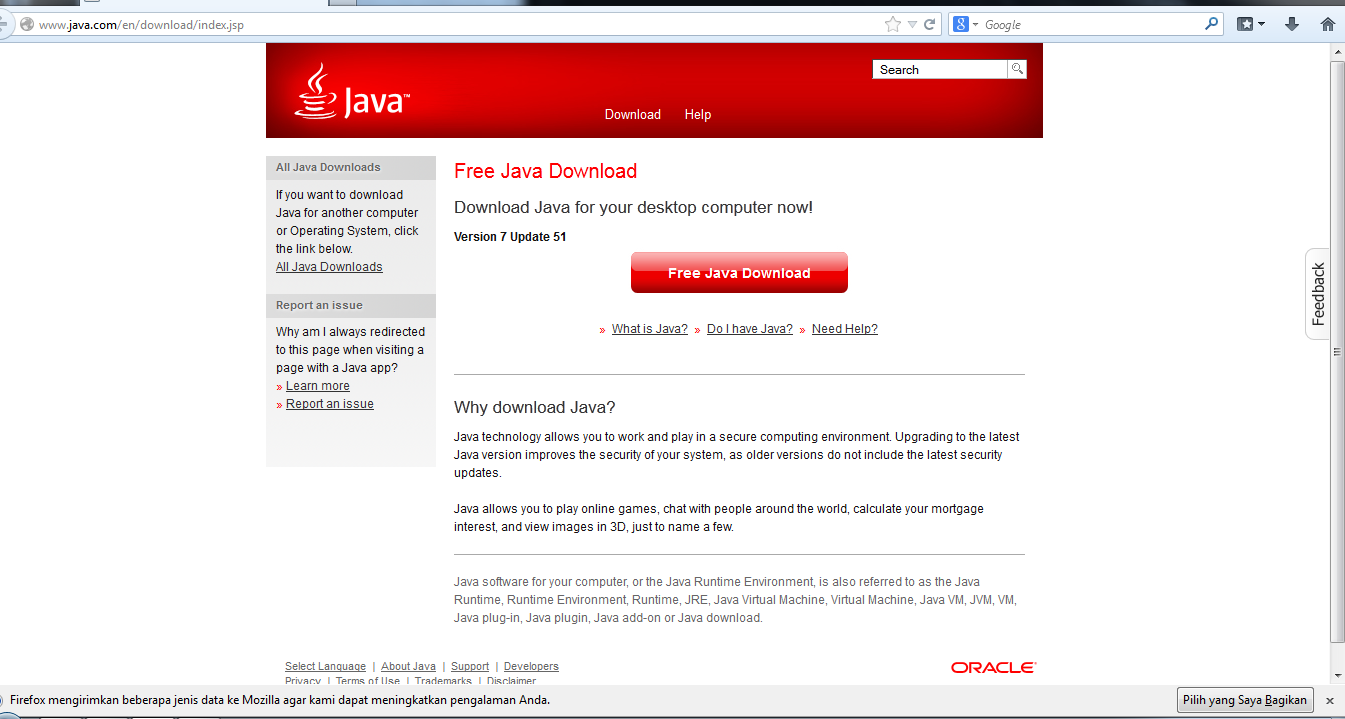Click the Report an issue link
This screenshot has width=1345, height=719.
click(330, 404)
